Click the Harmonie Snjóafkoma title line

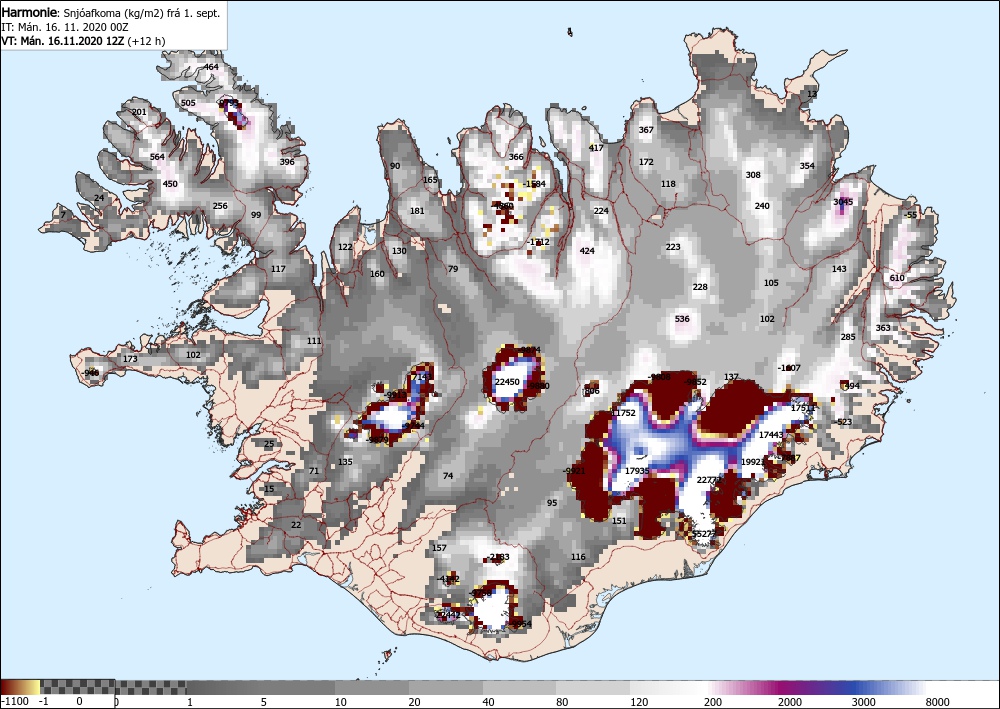click(111, 13)
